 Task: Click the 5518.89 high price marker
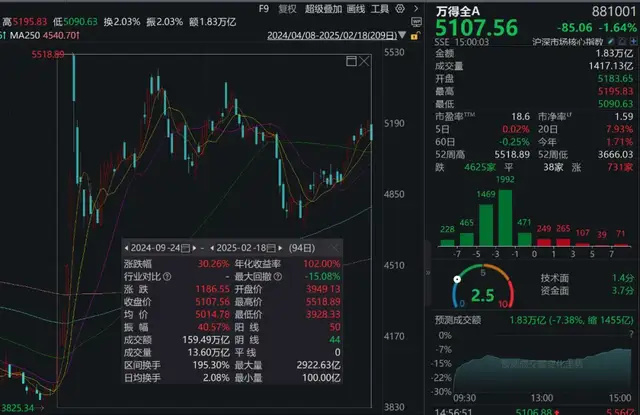coord(48,54)
